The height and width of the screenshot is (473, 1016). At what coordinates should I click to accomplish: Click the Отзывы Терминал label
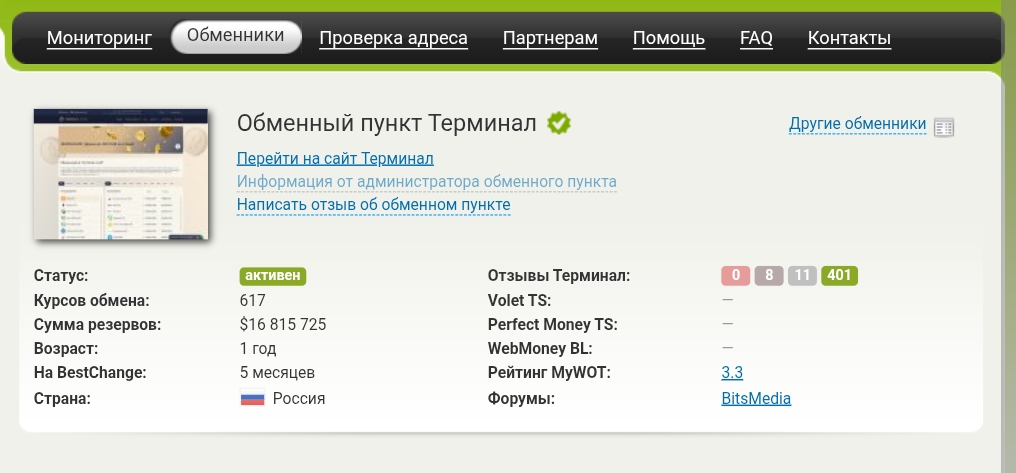pyautogui.click(x=559, y=276)
